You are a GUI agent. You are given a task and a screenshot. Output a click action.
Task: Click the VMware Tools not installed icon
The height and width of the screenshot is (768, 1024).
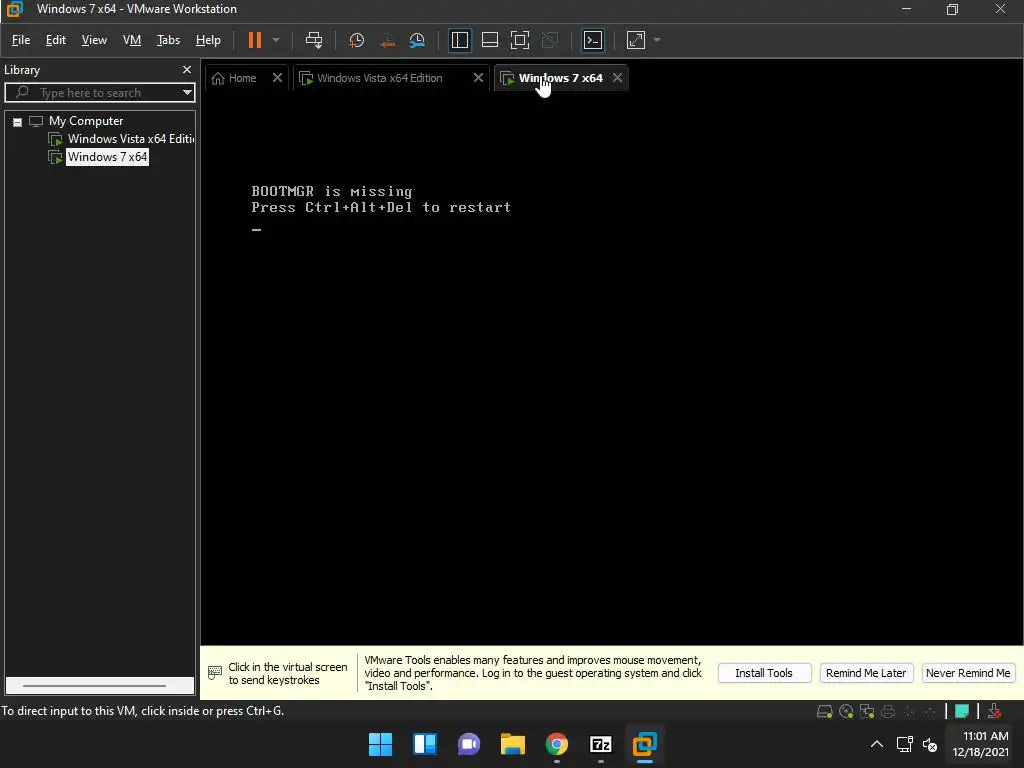click(995, 711)
